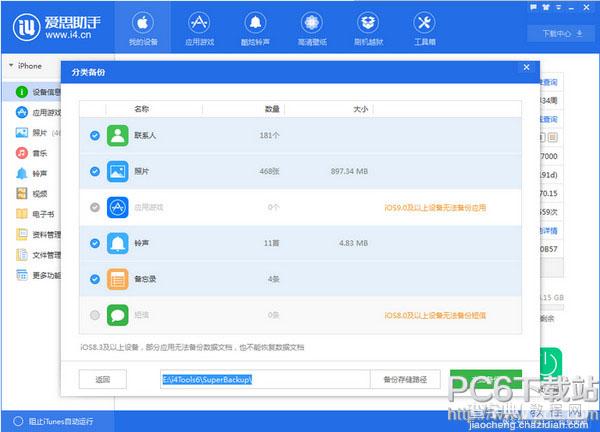This screenshot has width=600, height=432.
Task: Click the green start backup button
Action: pyautogui.click(x=486, y=379)
